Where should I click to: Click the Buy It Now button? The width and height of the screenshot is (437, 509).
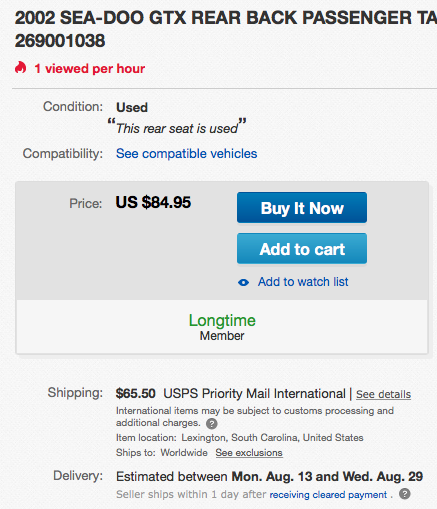[x=302, y=208]
